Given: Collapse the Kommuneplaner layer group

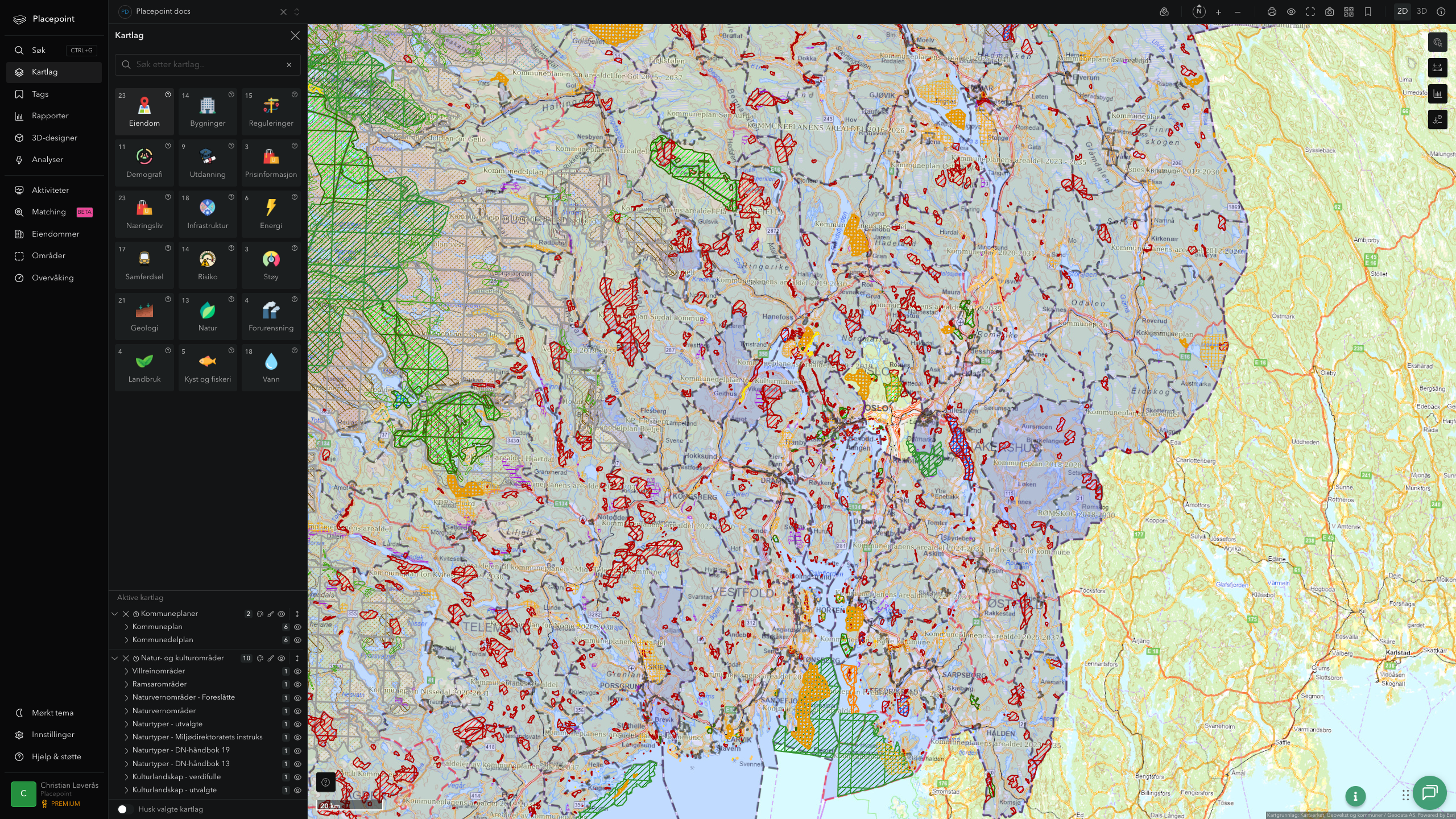Looking at the screenshot, I should 114,614.
